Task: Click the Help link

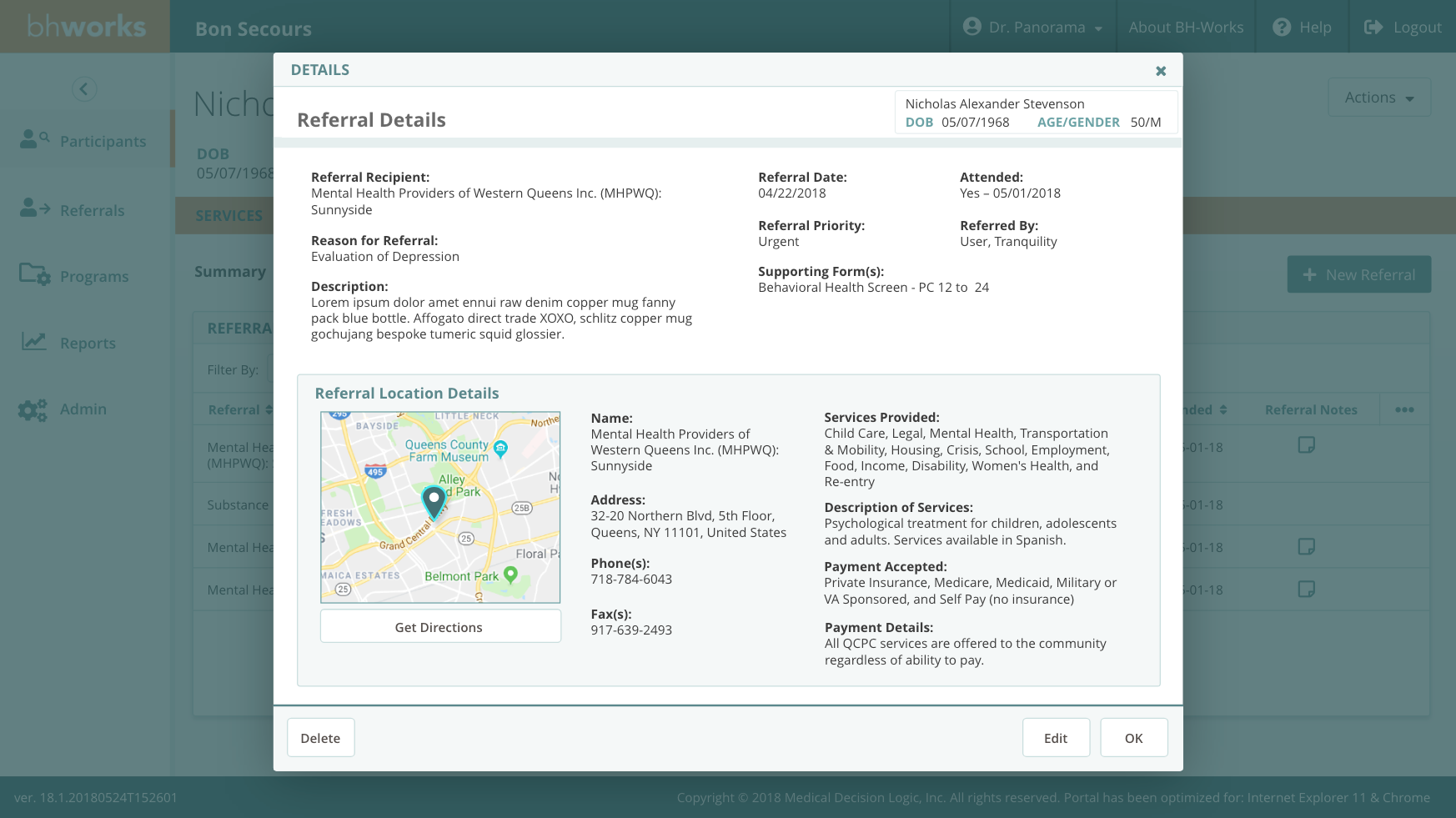Action: pyautogui.click(x=1315, y=27)
